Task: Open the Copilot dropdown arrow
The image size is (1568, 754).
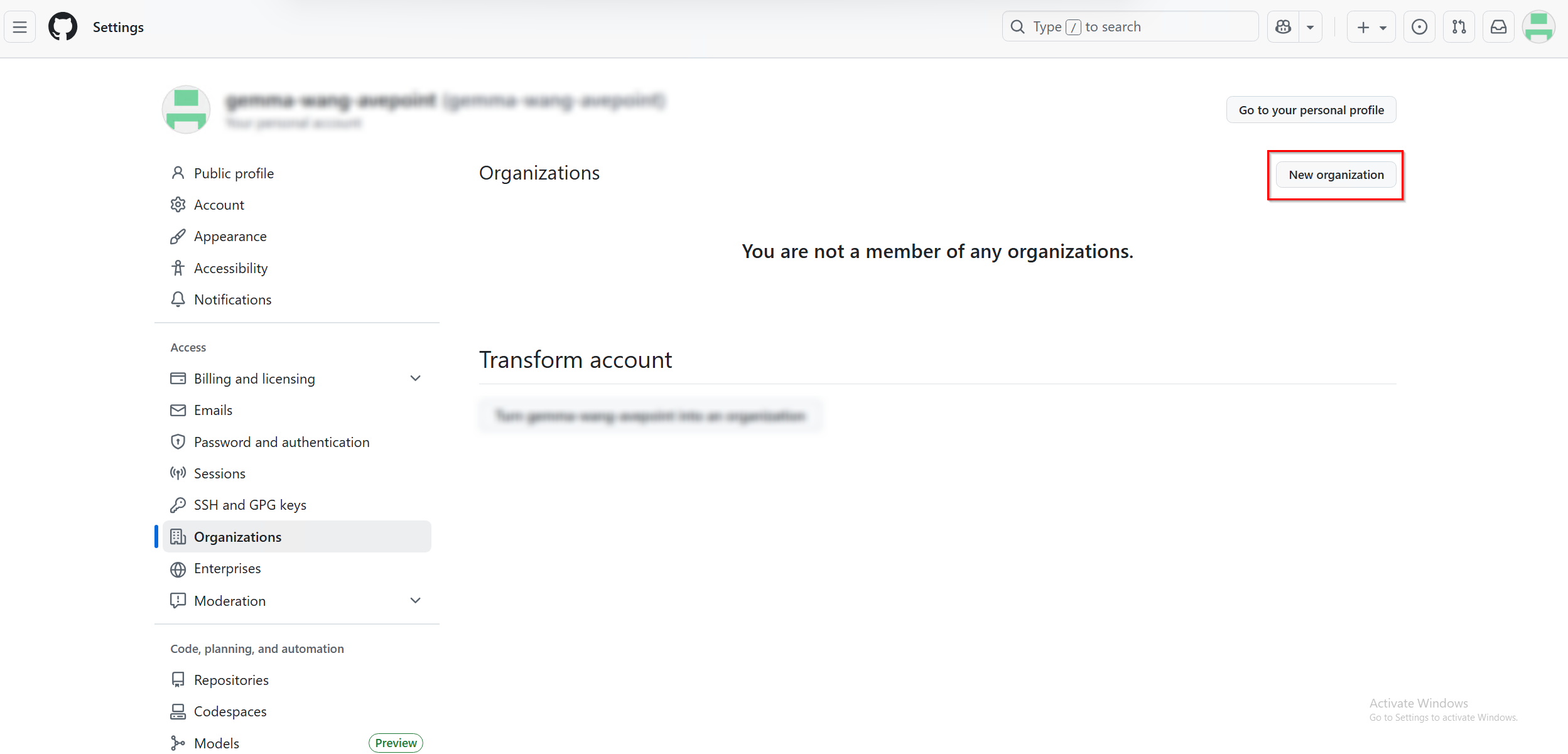Action: 1311,26
